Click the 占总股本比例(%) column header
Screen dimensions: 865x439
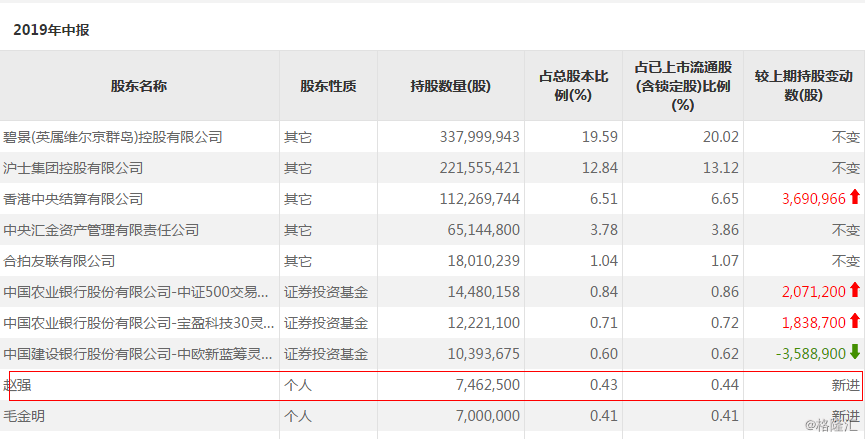tap(573, 85)
